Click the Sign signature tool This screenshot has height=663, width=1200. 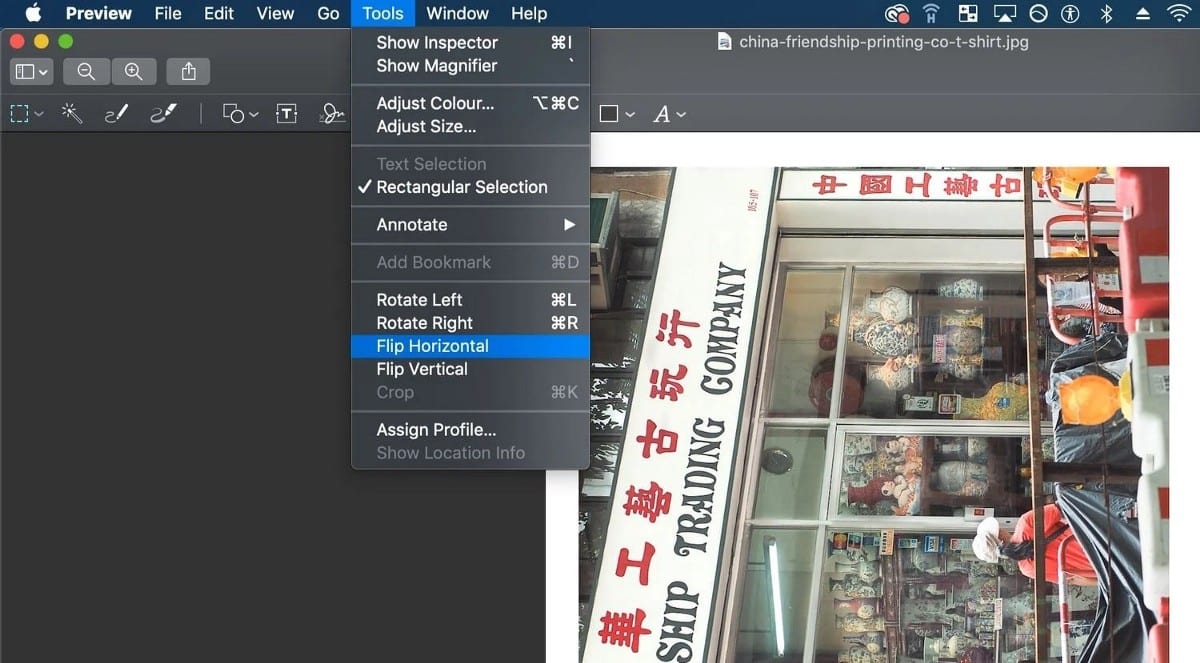pos(333,114)
